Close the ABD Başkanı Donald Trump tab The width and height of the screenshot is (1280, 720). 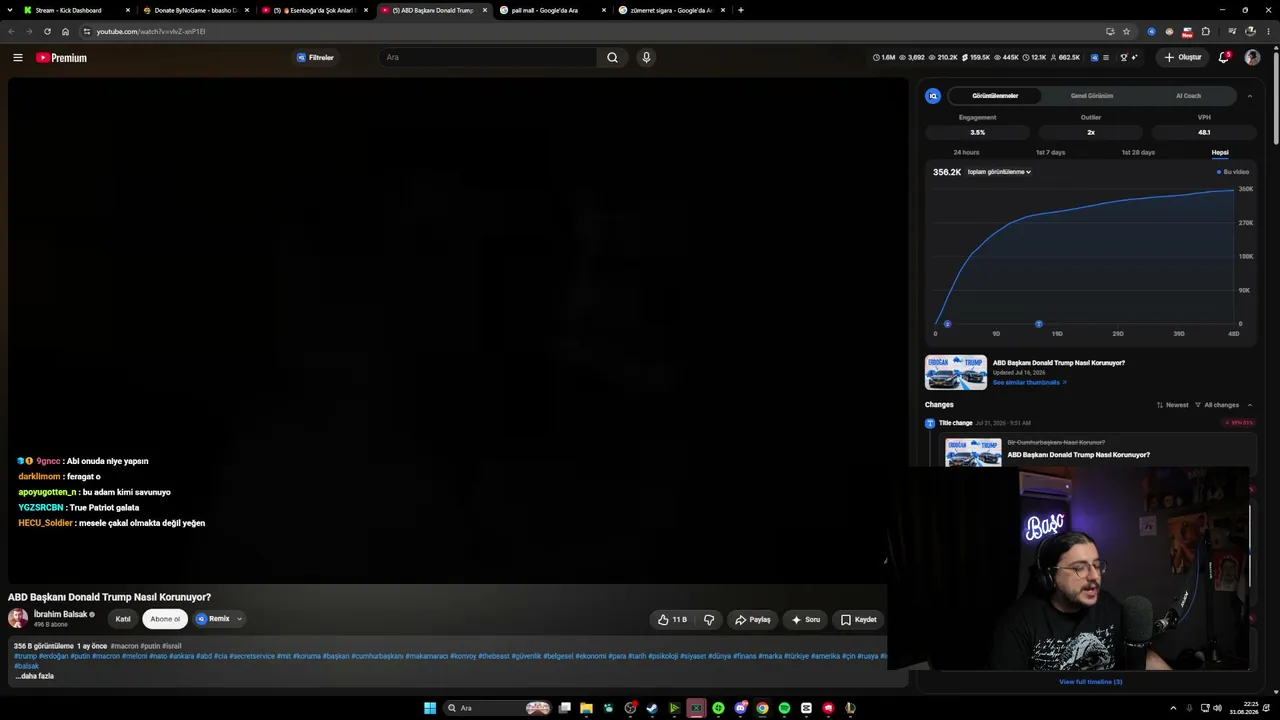point(485,10)
